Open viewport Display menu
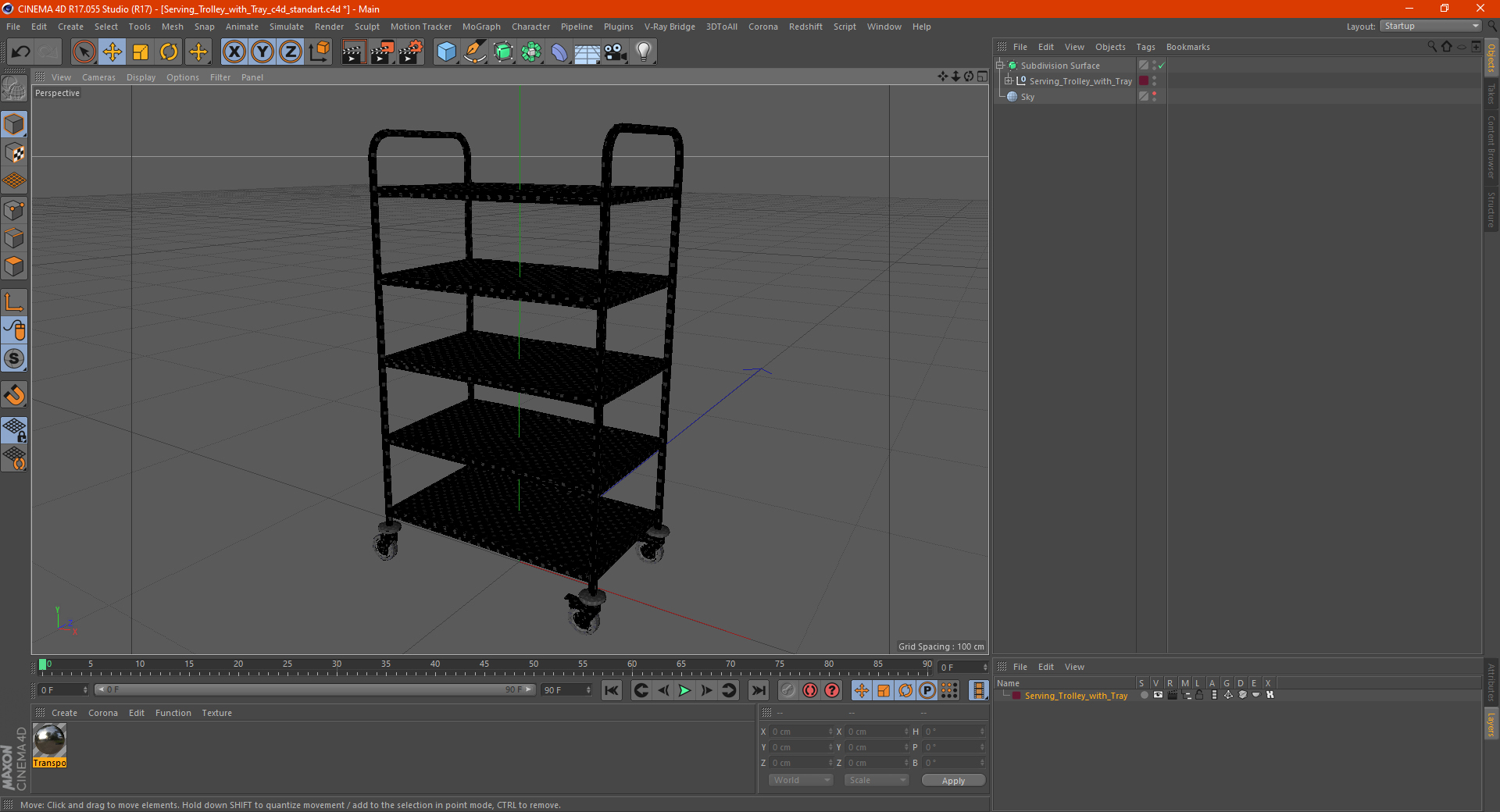The width and height of the screenshot is (1500, 812). click(x=141, y=77)
